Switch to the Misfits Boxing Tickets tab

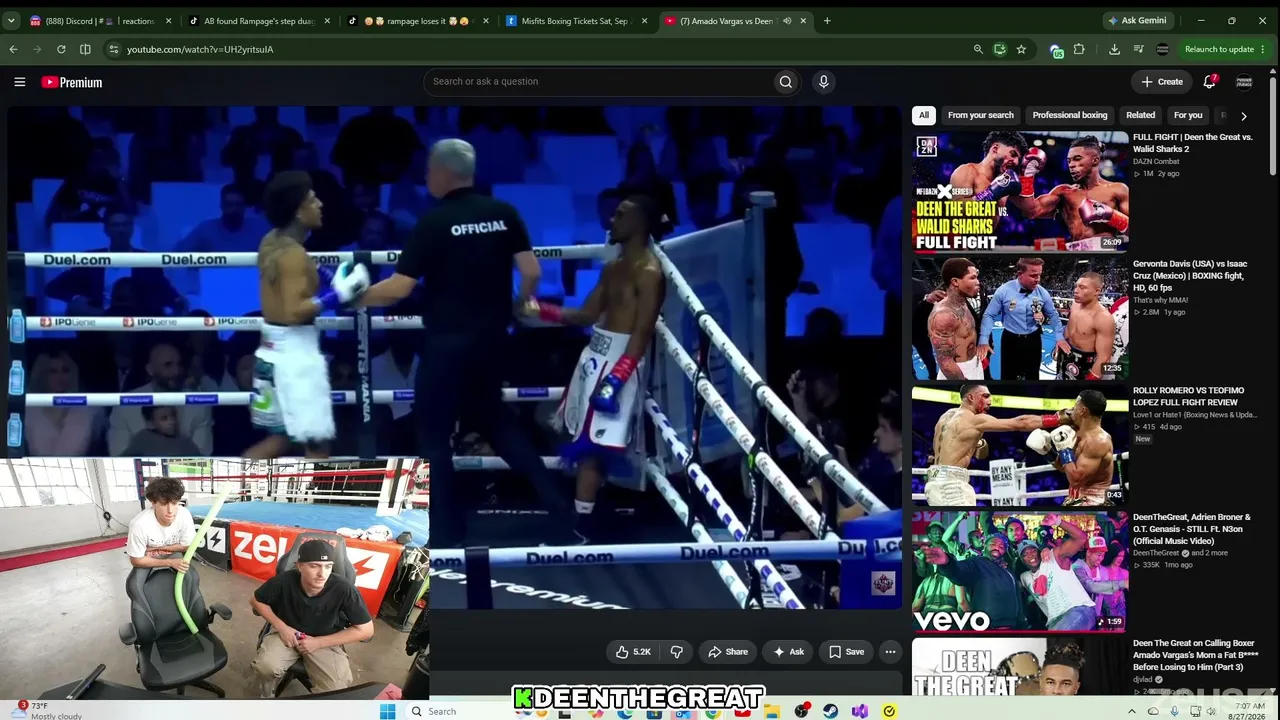click(x=575, y=21)
